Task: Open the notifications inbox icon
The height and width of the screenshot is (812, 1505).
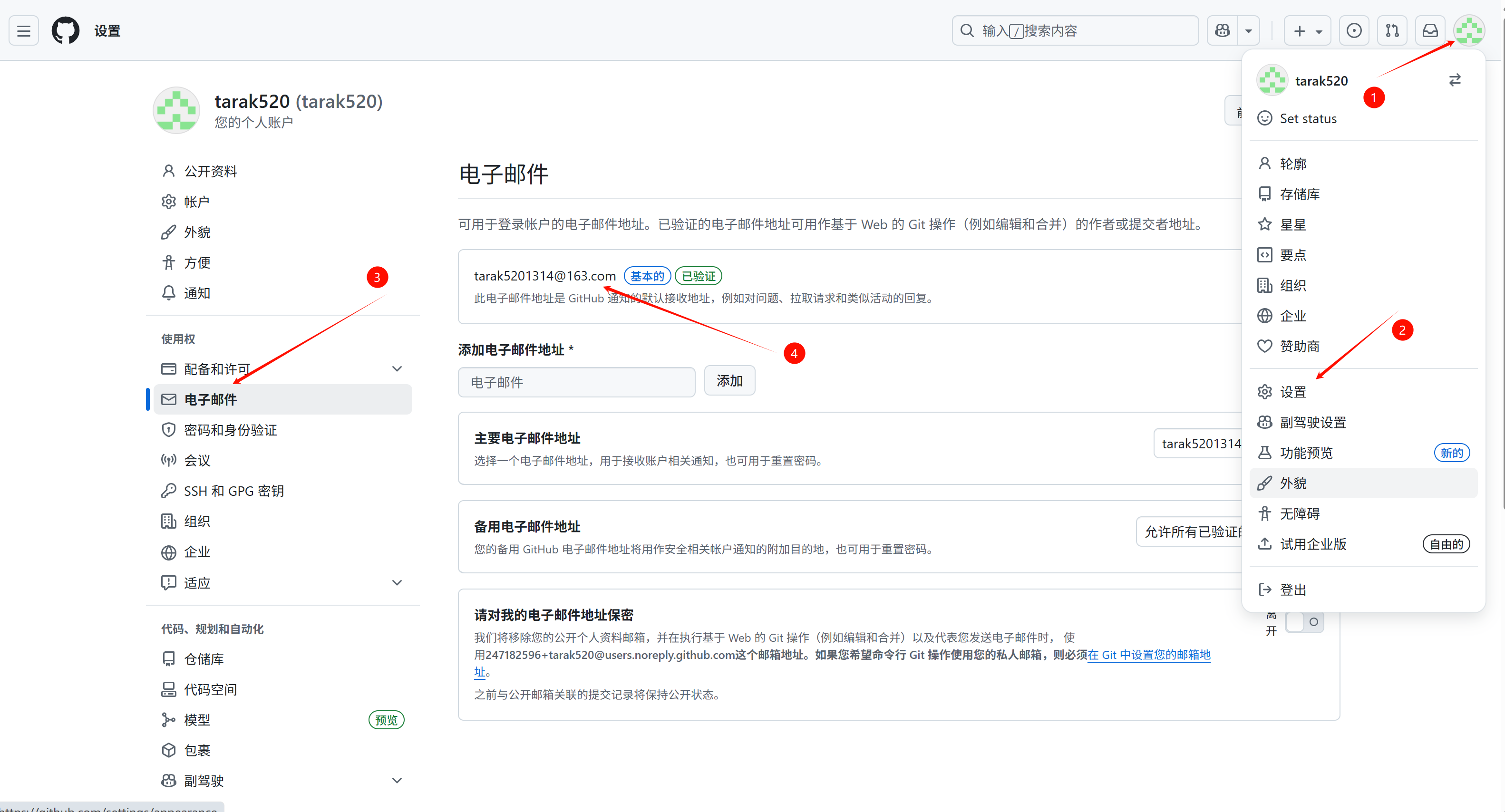Action: 1430,30
